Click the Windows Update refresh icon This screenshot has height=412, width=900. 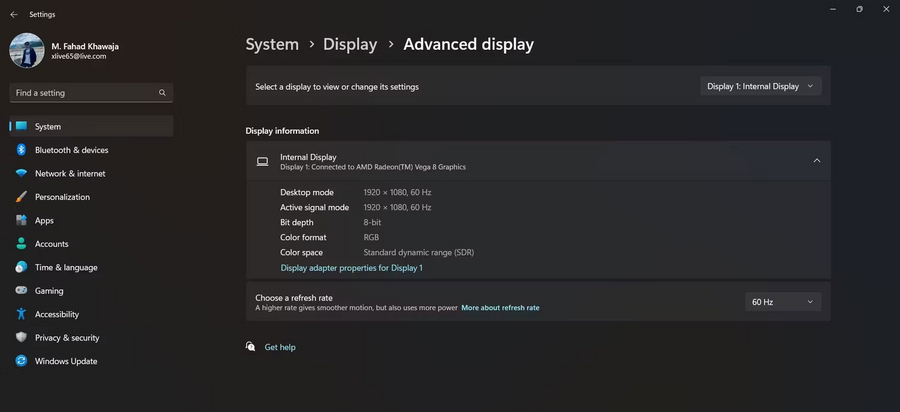click(x=21, y=361)
